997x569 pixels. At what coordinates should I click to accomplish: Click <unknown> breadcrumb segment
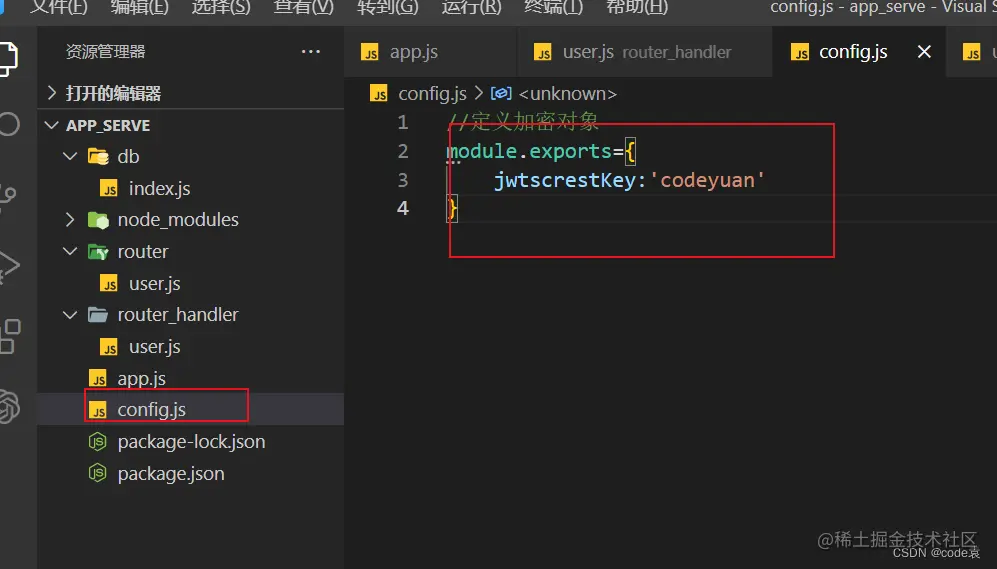tap(568, 94)
